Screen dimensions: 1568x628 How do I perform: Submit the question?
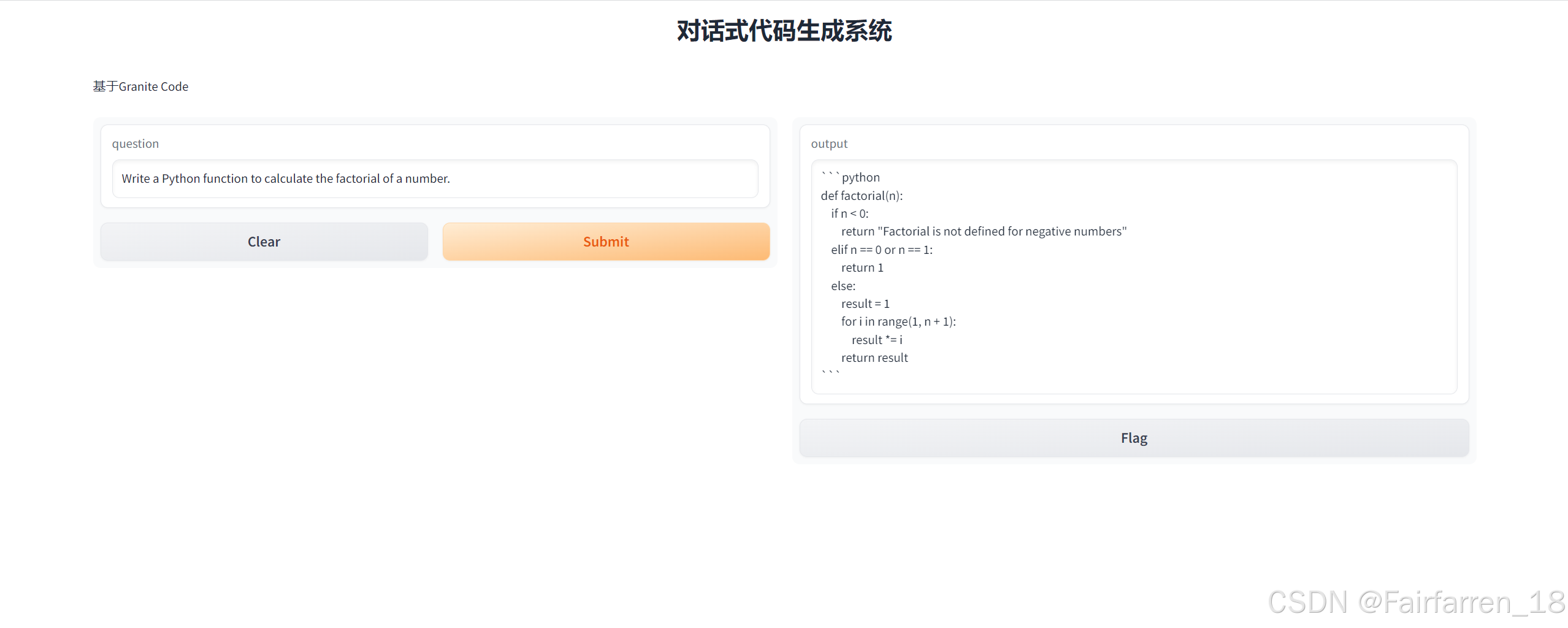606,242
